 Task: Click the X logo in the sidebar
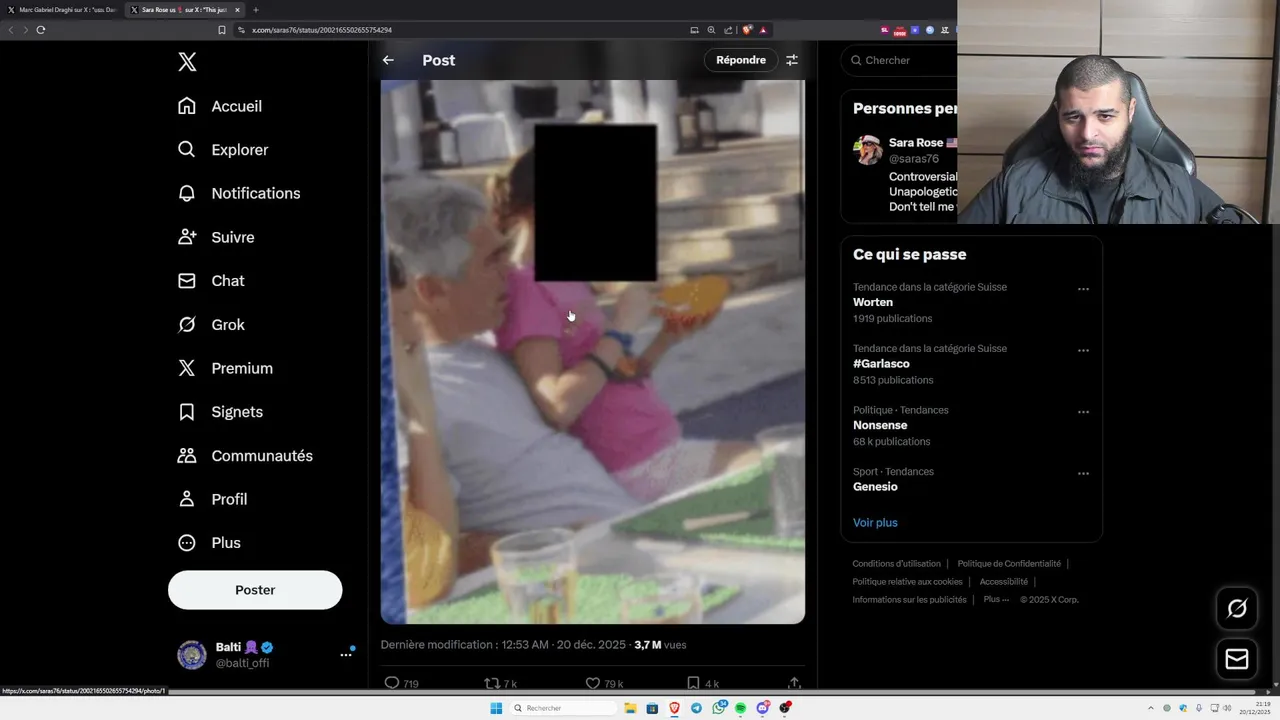(x=187, y=62)
